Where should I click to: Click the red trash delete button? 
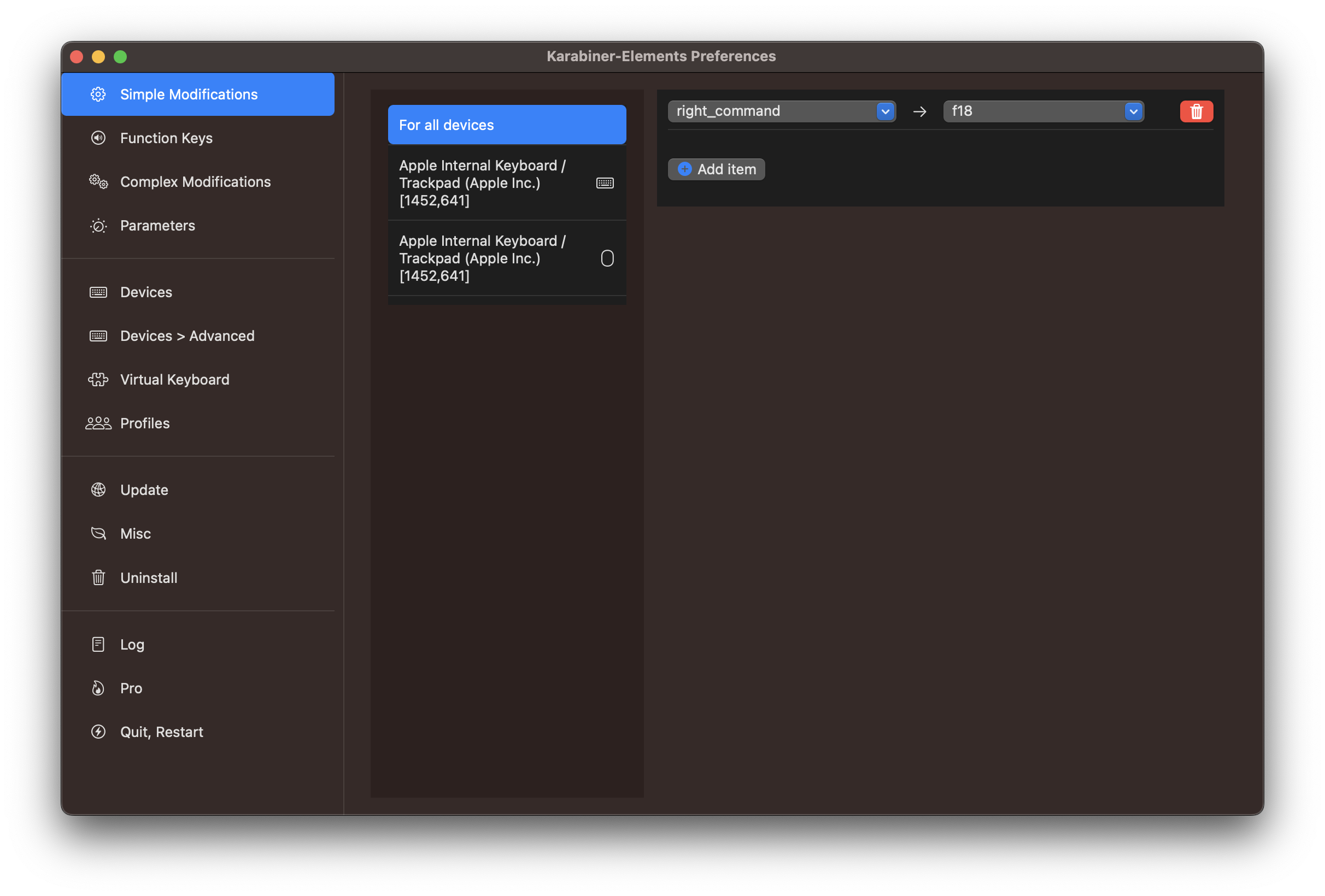point(1196,111)
